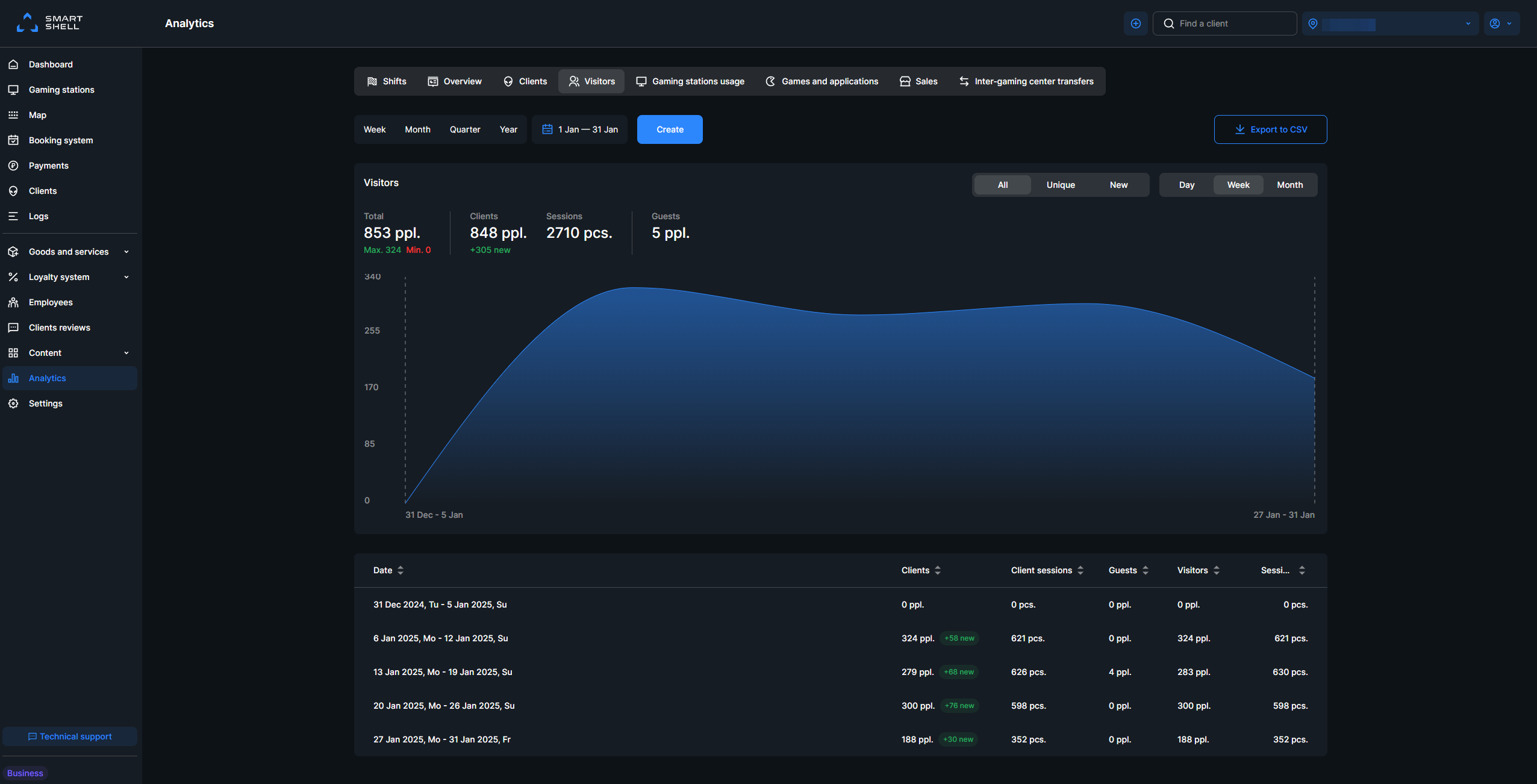Click the Logs list icon
The width and height of the screenshot is (1537, 784).
13,216
